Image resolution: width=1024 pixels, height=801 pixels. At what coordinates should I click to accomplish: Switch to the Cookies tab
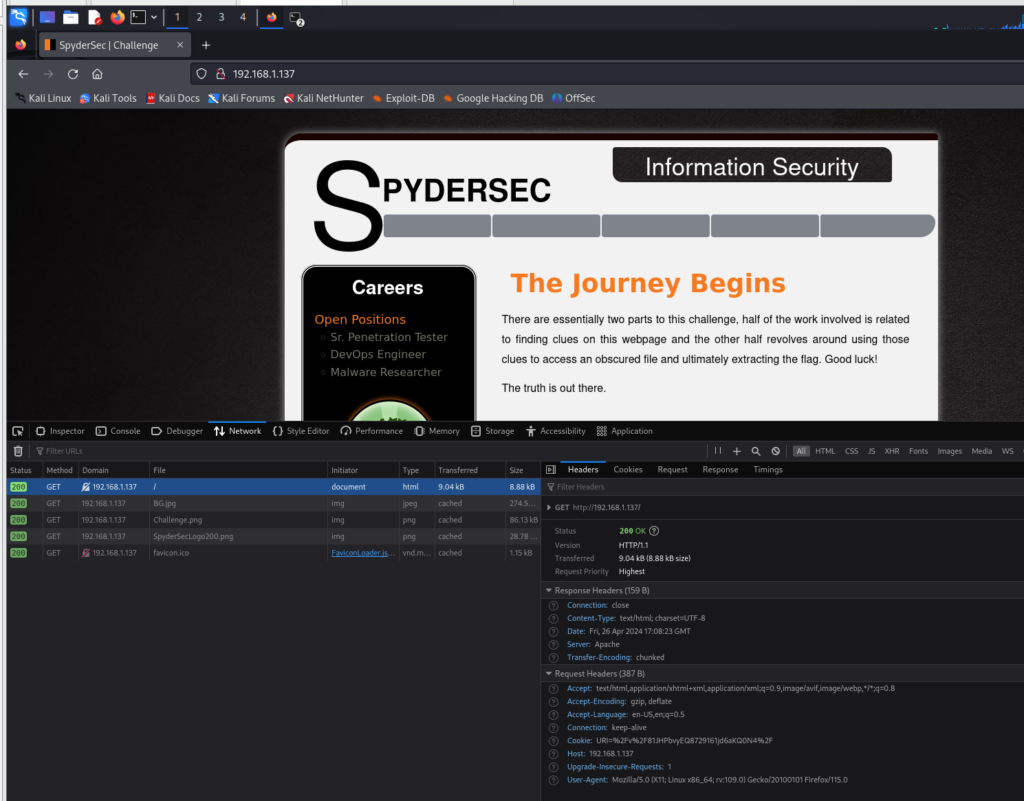pyautogui.click(x=628, y=470)
